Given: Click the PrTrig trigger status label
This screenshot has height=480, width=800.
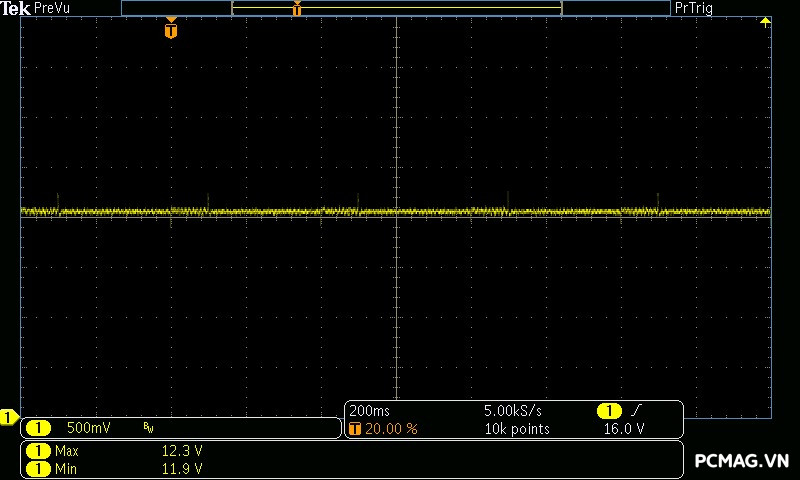Looking at the screenshot, I should pos(694,8).
